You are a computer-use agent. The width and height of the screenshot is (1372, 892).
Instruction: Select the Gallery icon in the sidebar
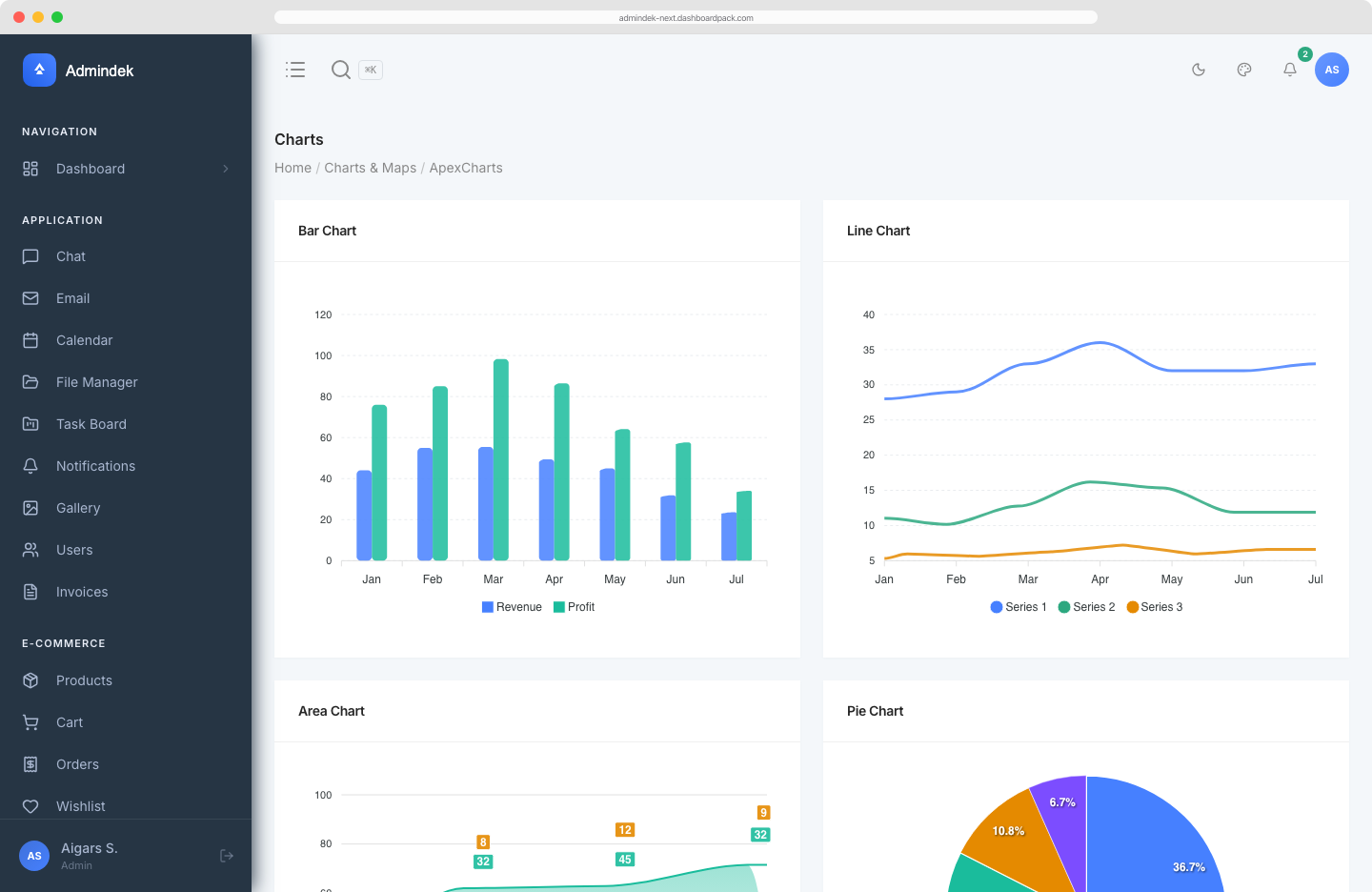click(x=30, y=508)
